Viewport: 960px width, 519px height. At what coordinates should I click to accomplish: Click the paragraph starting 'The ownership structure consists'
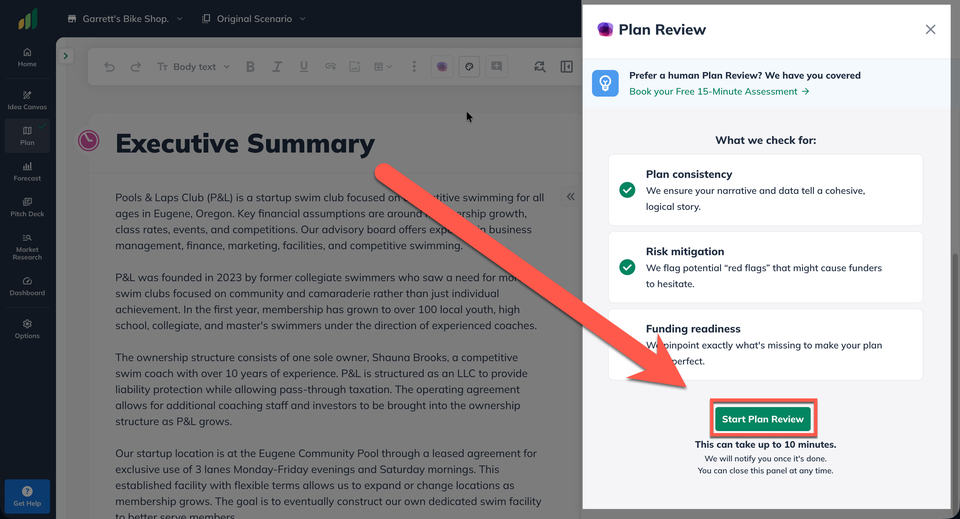pyautogui.click(x=321, y=389)
